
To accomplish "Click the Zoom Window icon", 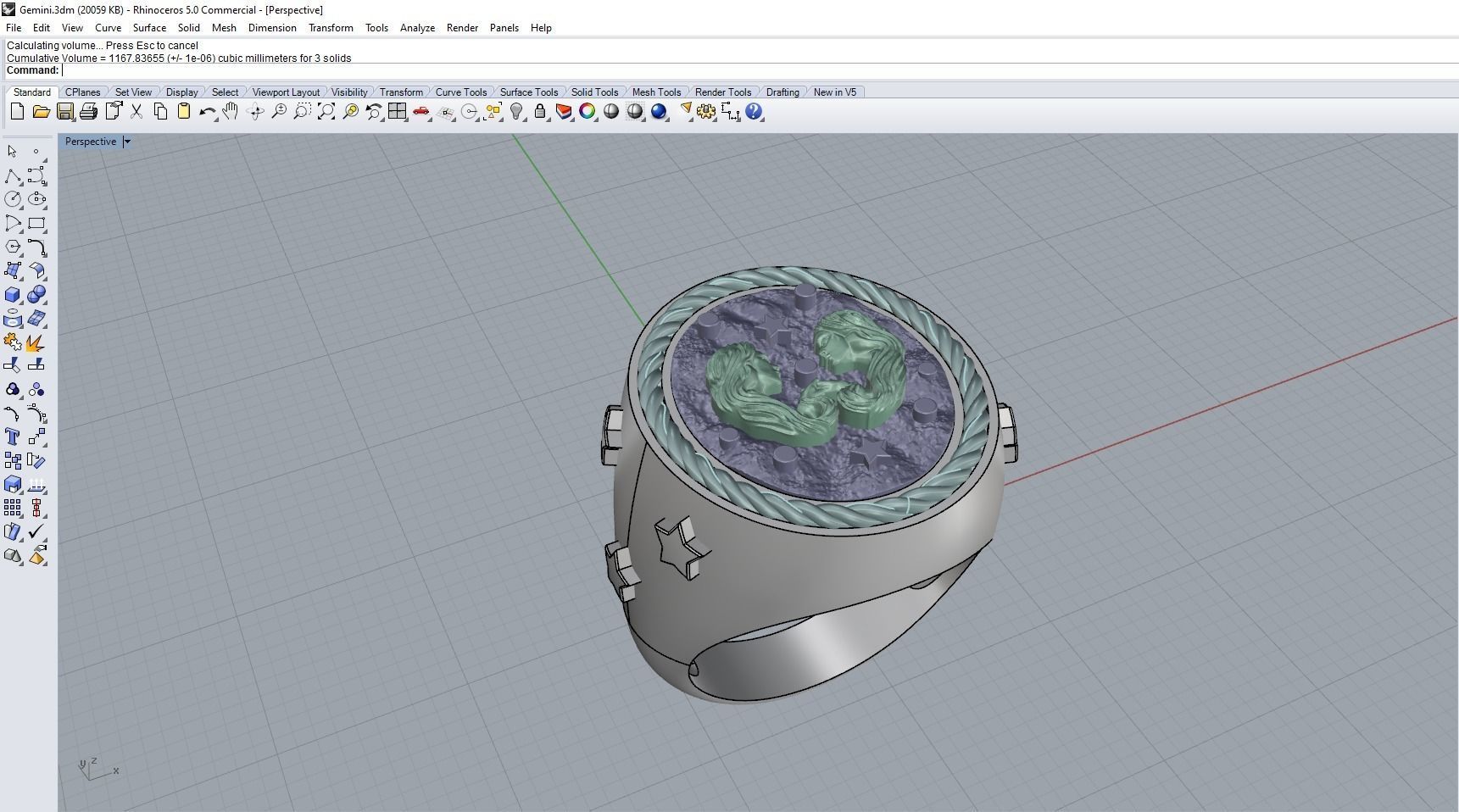I will pyautogui.click(x=302, y=111).
